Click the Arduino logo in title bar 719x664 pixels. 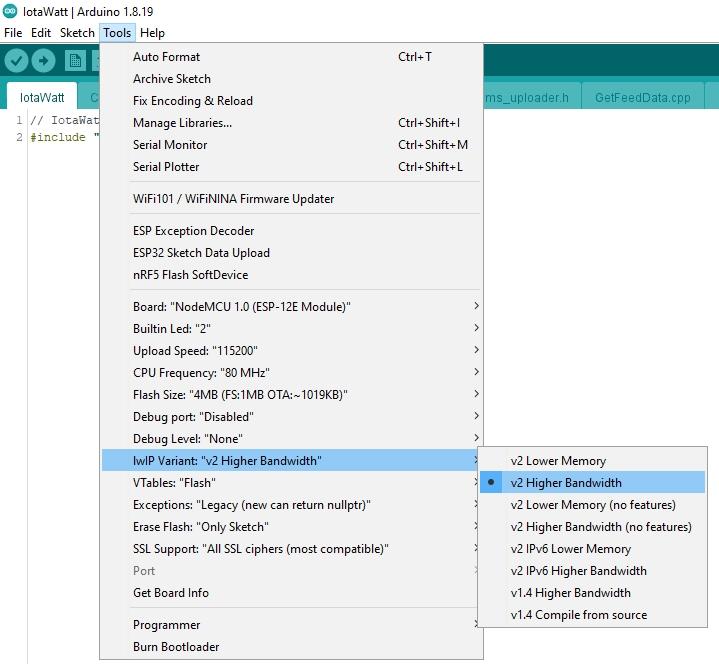coord(10,11)
